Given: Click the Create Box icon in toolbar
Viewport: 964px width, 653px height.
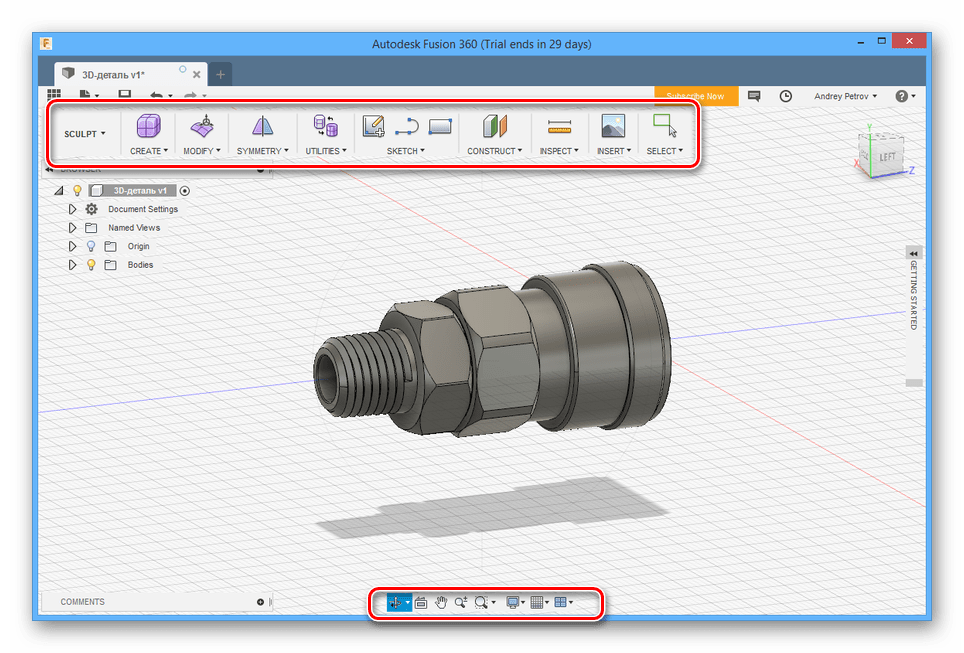Looking at the screenshot, I should [148, 126].
